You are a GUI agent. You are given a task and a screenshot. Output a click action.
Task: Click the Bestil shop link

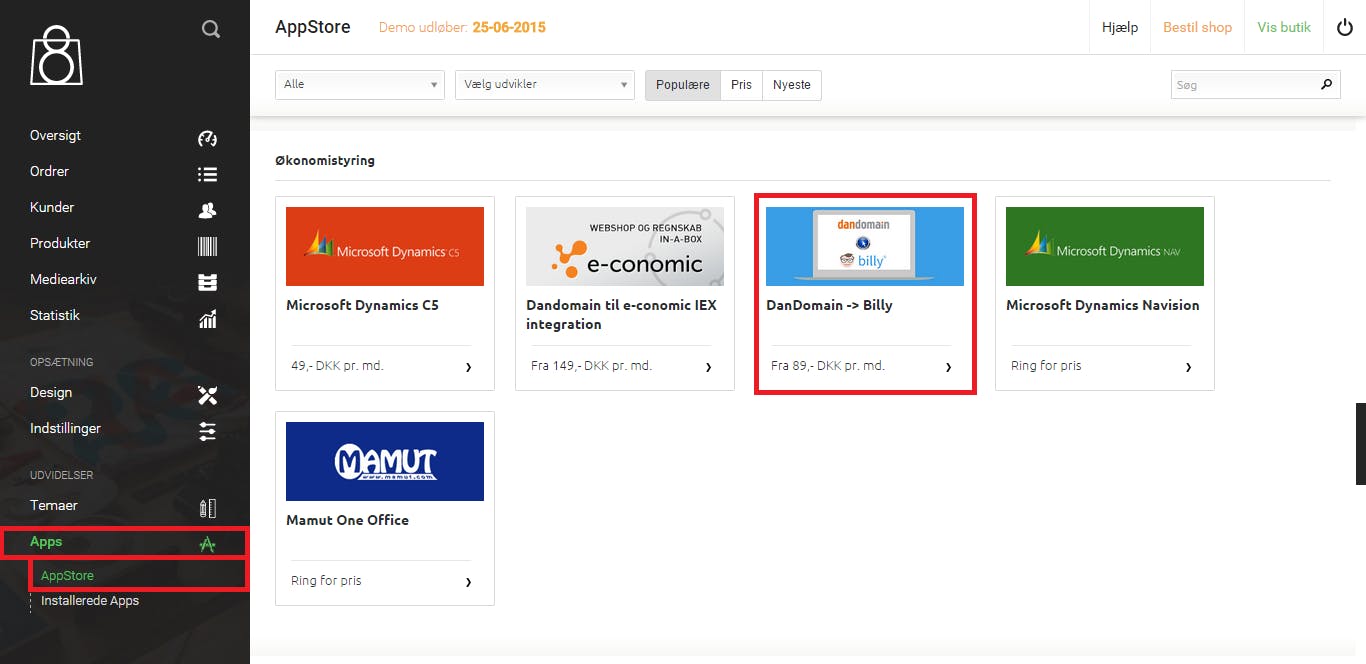1197,27
